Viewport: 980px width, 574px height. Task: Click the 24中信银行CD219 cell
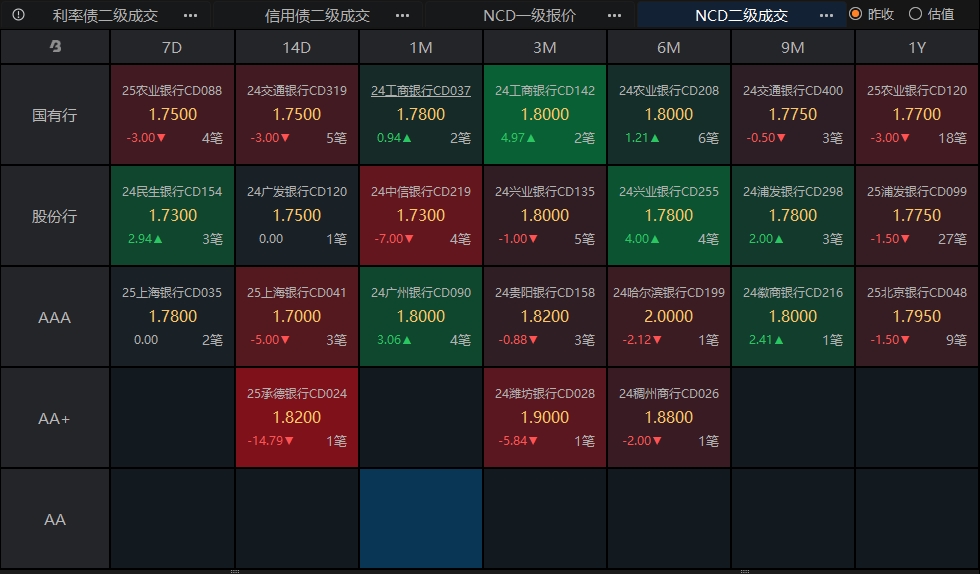tap(421, 216)
